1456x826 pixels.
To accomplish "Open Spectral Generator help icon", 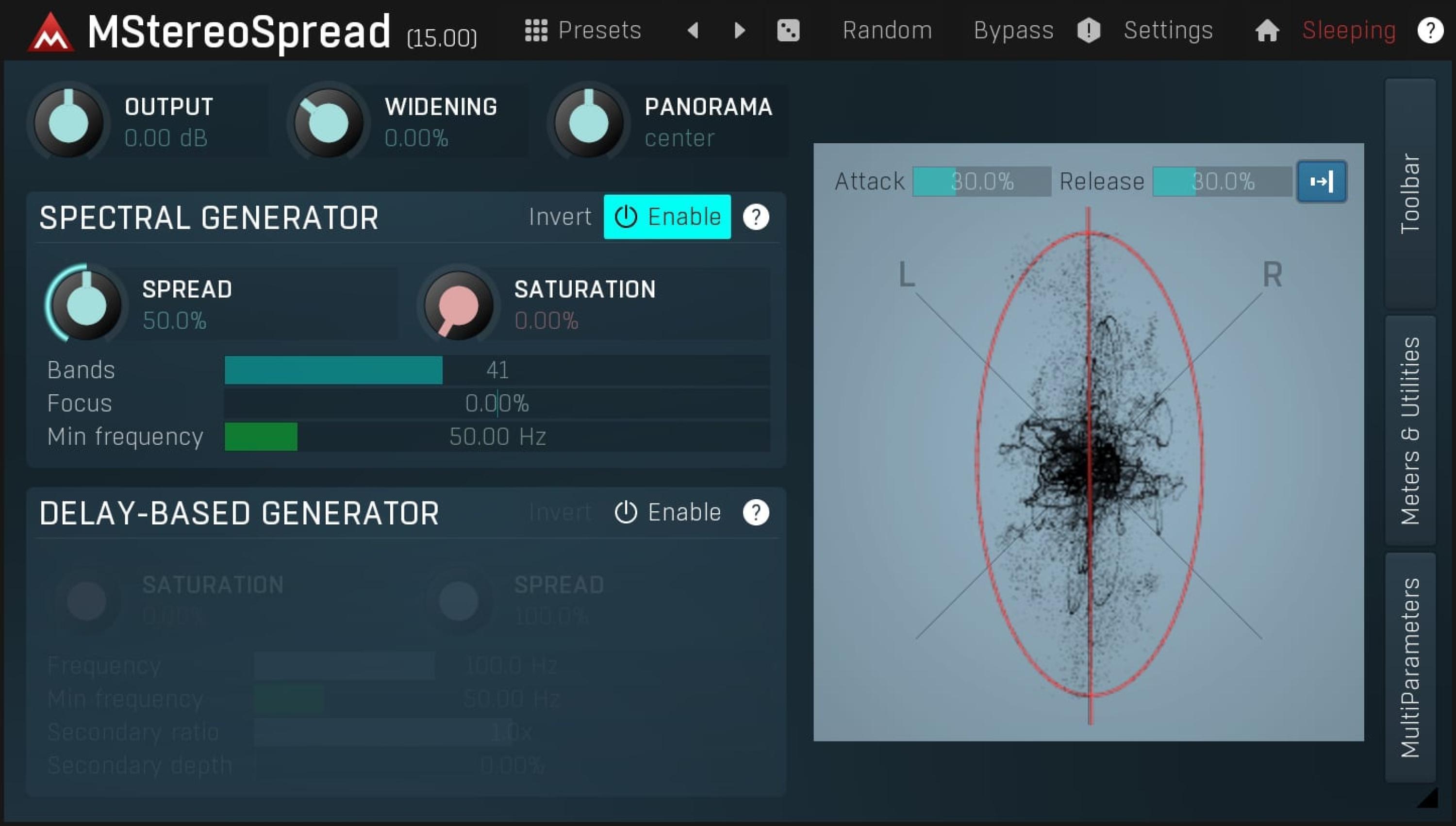I will point(755,217).
